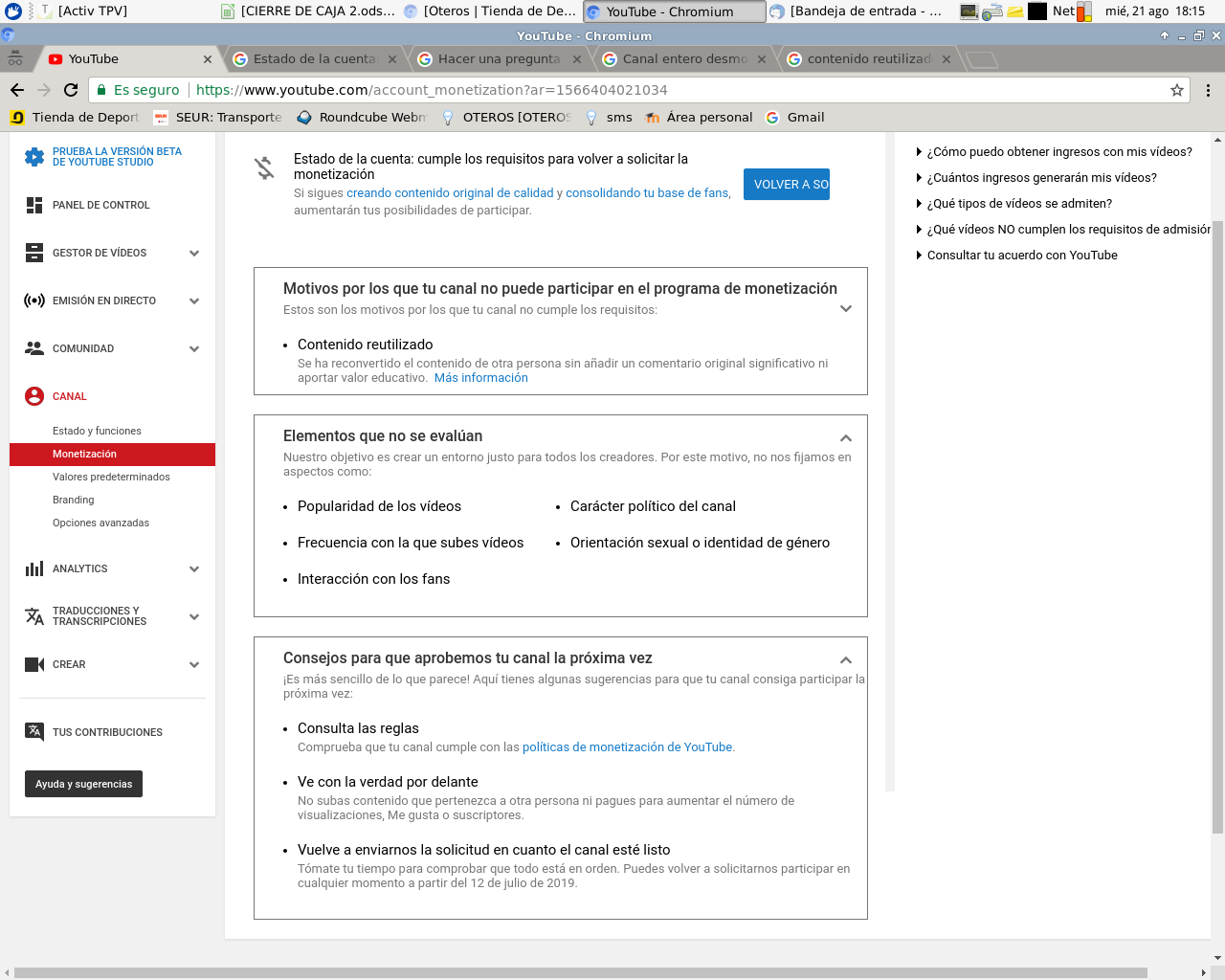Bookmark this page with the star icon
The height and width of the screenshot is (980, 1225).
(1177, 90)
